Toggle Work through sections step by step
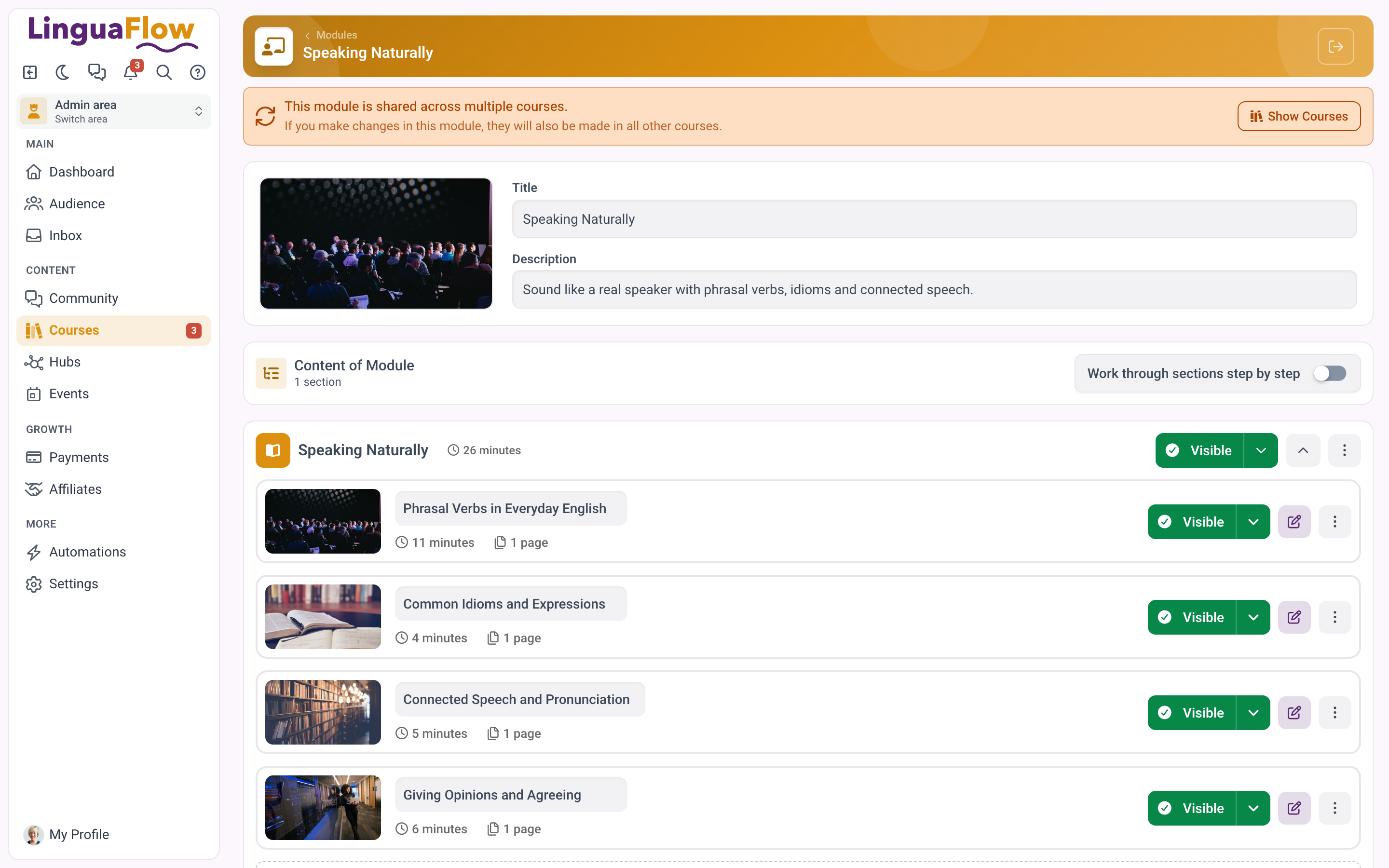The width and height of the screenshot is (1389, 868). pos(1330,374)
